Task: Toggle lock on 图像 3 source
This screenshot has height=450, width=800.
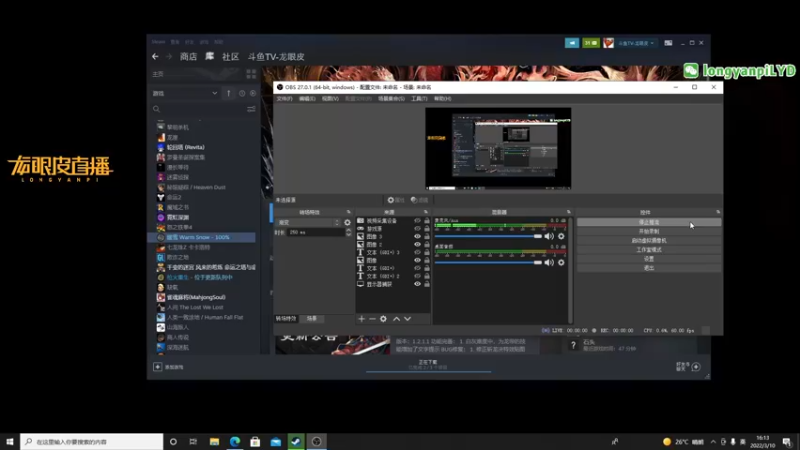Action: [x=427, y=237]
